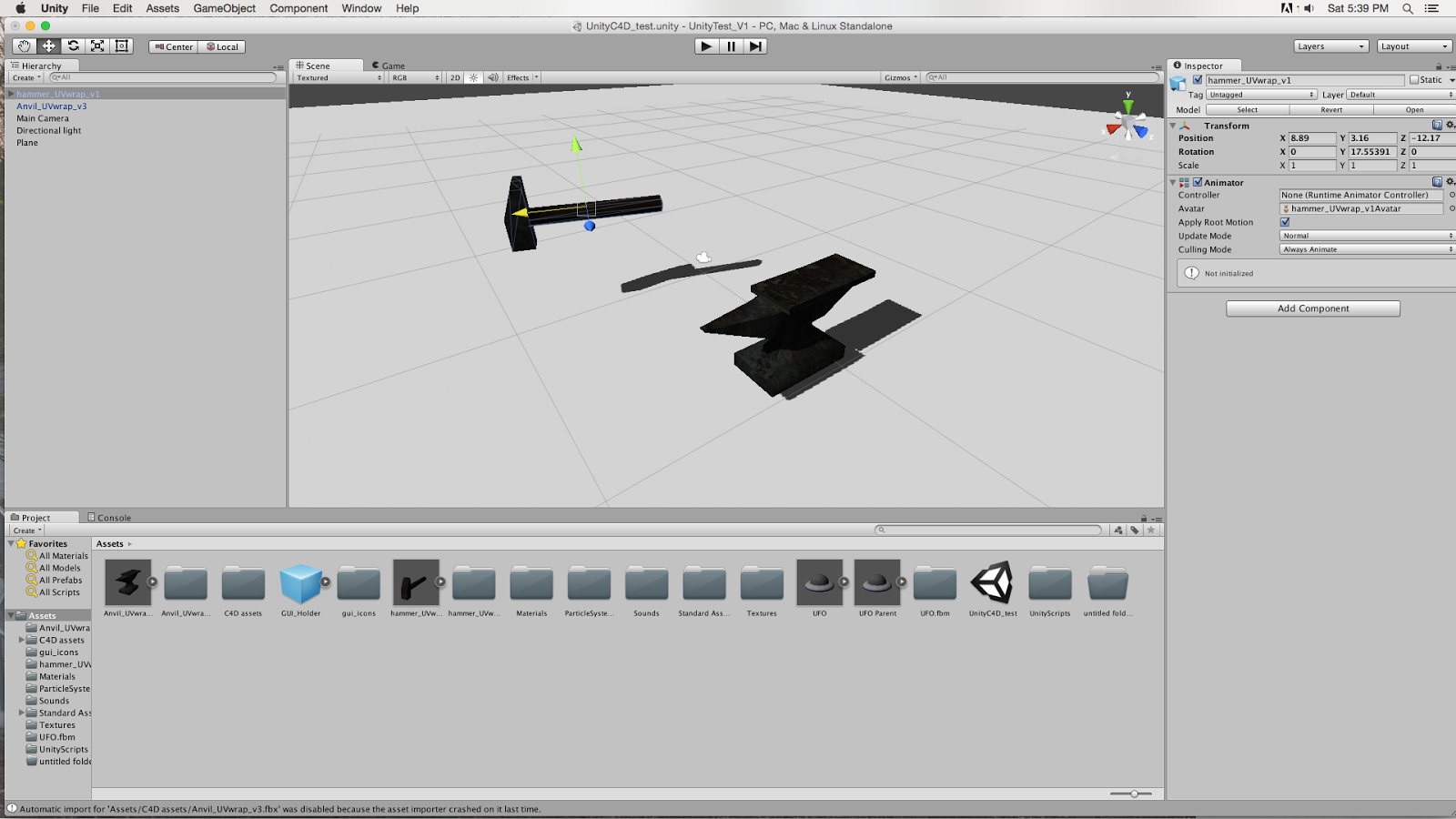Viewport: 1456px width, 819px height.
Task: Open the Apple menu
Action: [20, 9]
